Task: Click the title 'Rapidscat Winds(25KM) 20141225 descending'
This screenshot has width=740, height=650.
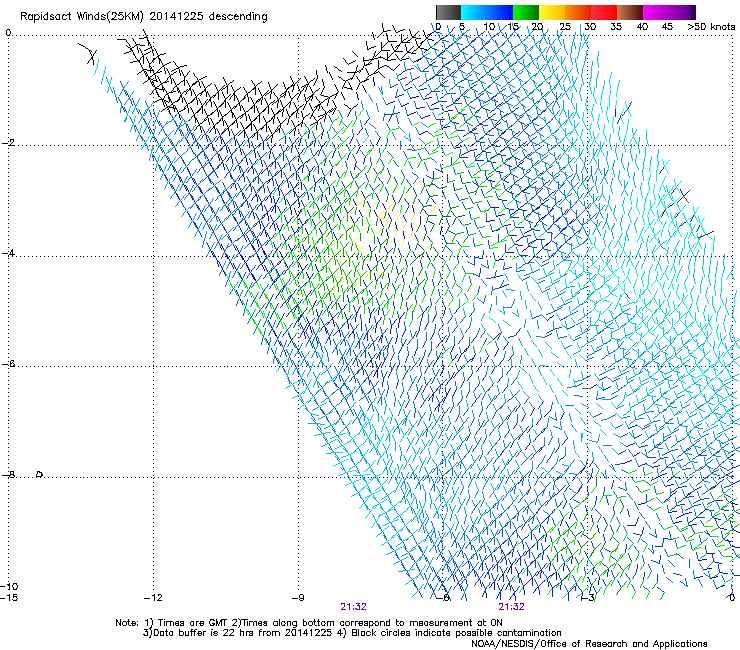Action: coord(143,17)
